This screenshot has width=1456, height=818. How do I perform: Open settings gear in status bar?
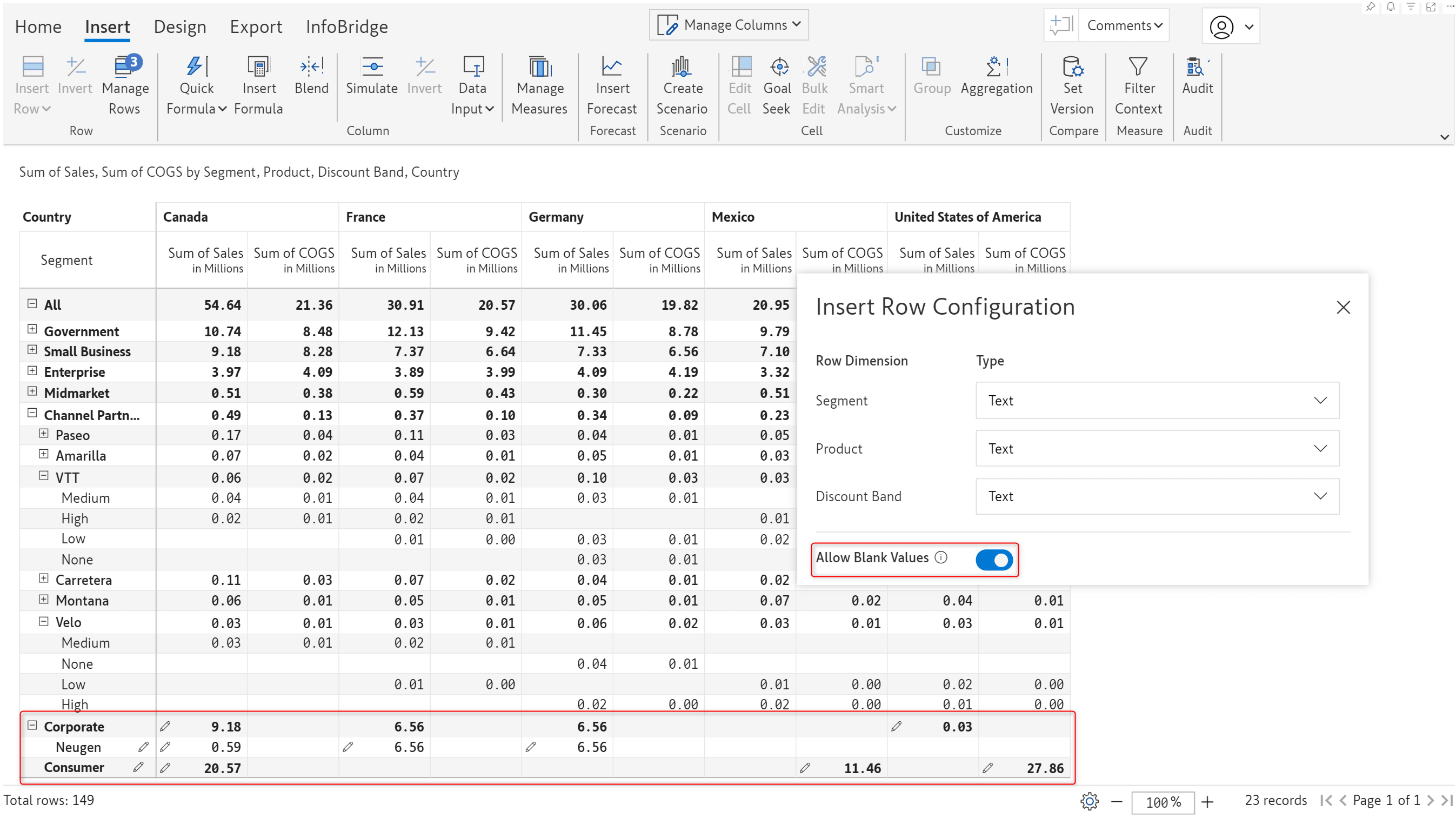pyautogui.click(x=1089, y=801)
